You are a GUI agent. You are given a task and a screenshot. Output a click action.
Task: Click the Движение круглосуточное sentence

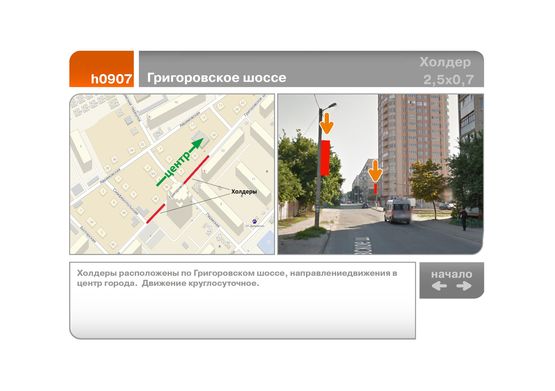(201, 283)
